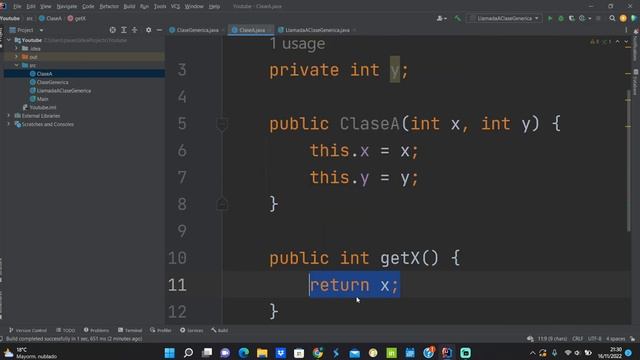Start debugging with the green bug icon

pyautogui.click(x=561, y=18)
